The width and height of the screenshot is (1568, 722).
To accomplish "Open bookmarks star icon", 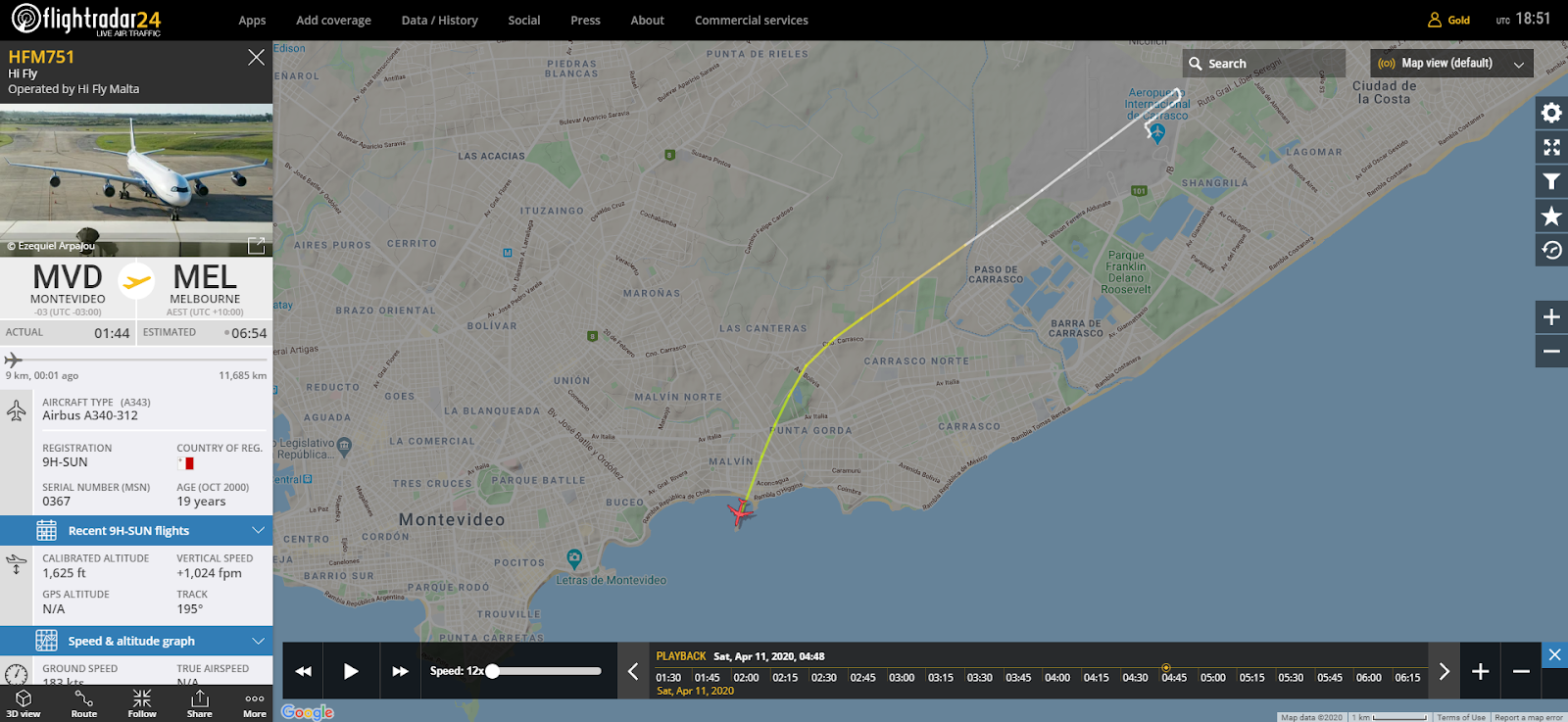I will (1550, 216).
